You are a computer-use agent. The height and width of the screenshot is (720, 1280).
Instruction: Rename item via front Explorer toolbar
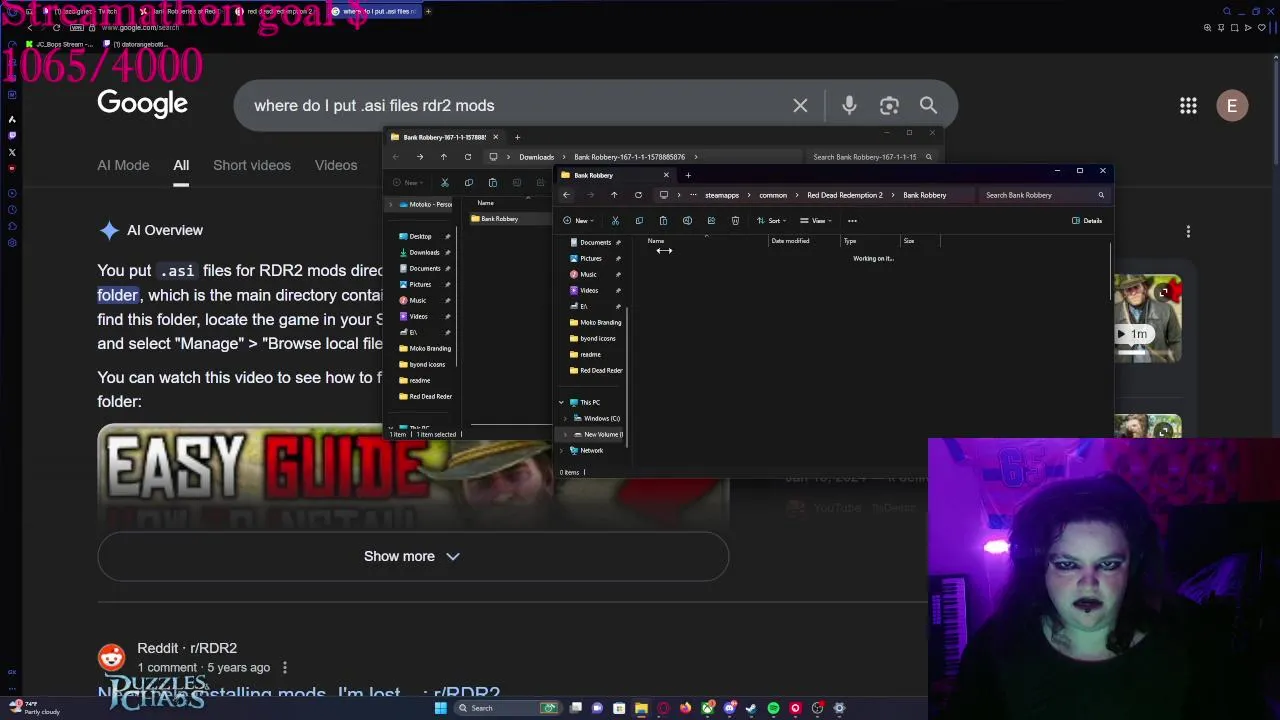pyautogui.click(x=687, y=221)
